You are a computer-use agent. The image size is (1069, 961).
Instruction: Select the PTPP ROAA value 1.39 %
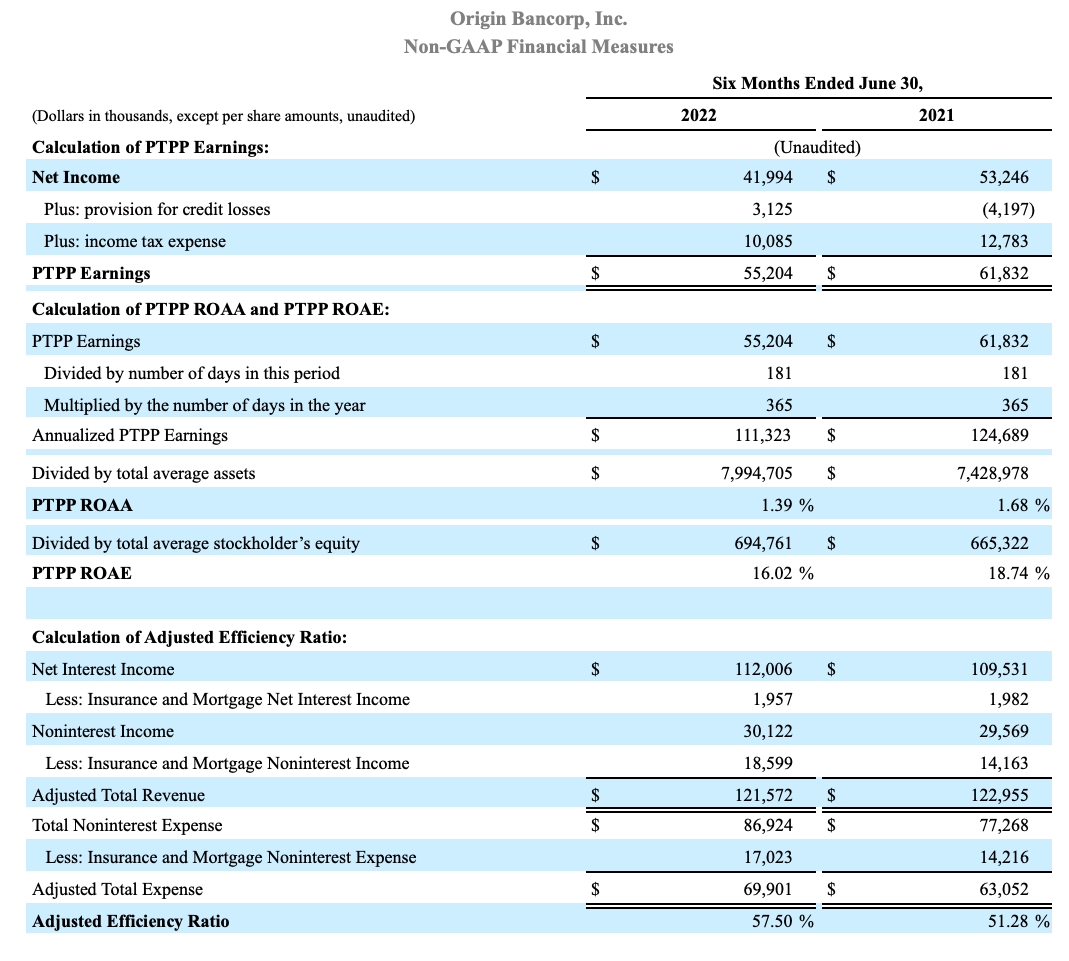coord(787,506)
